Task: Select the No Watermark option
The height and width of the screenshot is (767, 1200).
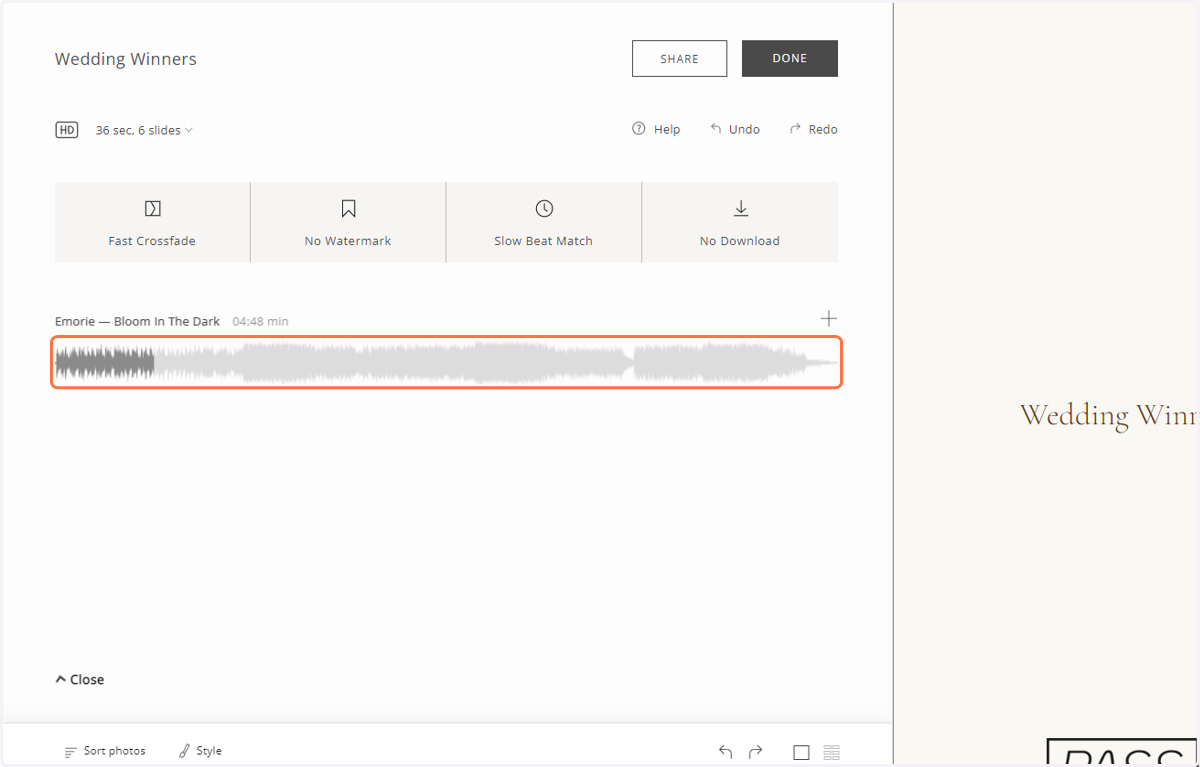Action: (x=348, y=222)
